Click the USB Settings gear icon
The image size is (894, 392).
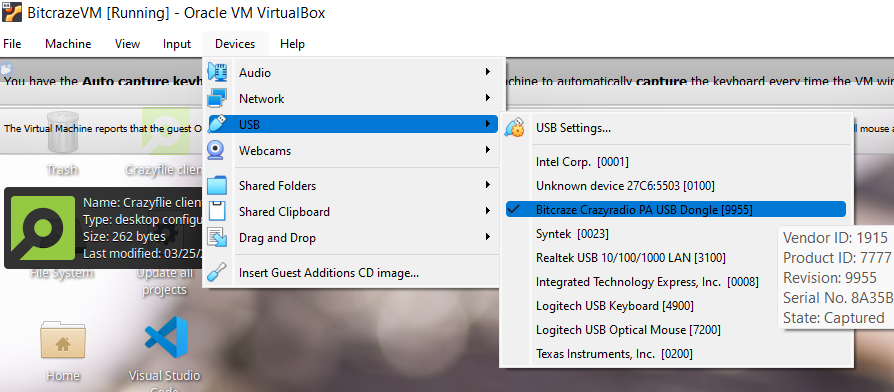515,128
